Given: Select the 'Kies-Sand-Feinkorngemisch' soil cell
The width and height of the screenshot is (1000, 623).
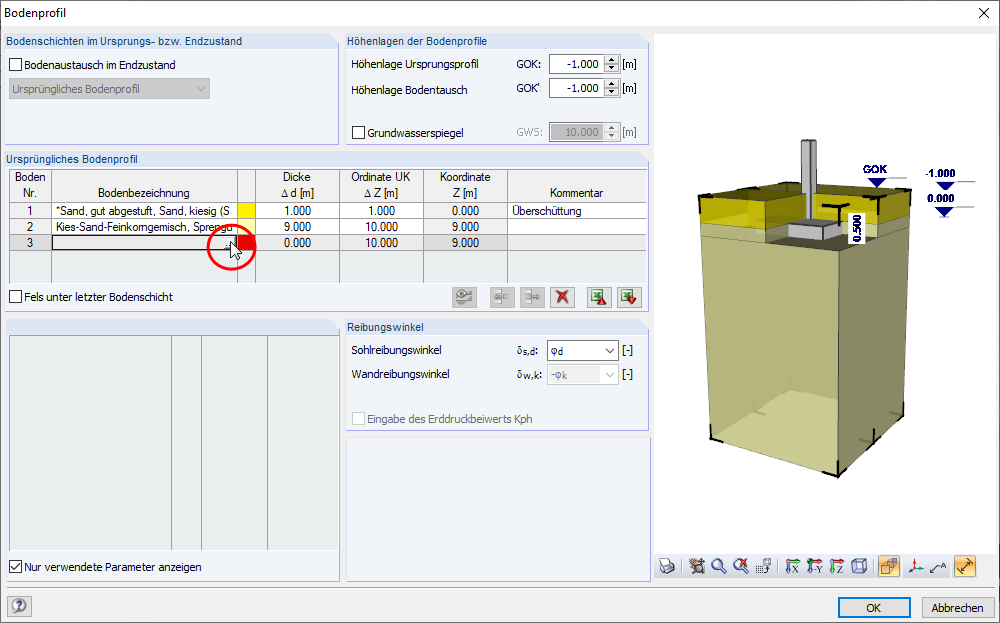Looking at the screenshot, I should 144,226.
